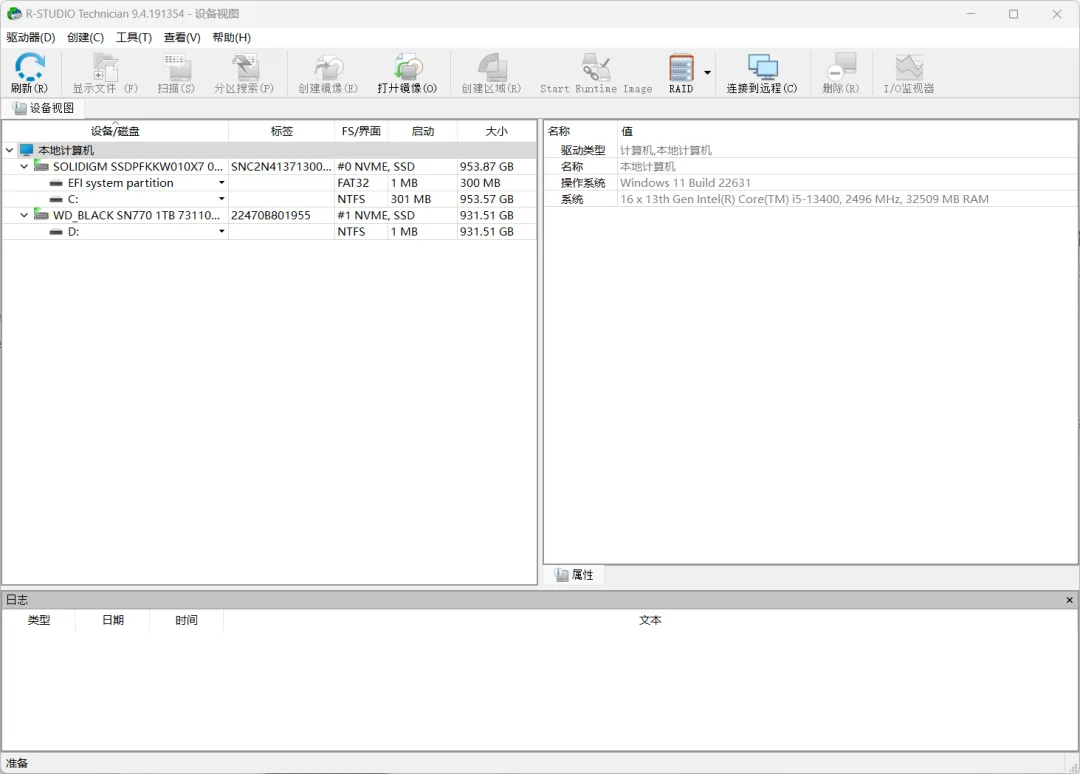This screenshot has width=1080, height=774.
Task: Select the RAID toolbar icon
Action: [679, 72]
